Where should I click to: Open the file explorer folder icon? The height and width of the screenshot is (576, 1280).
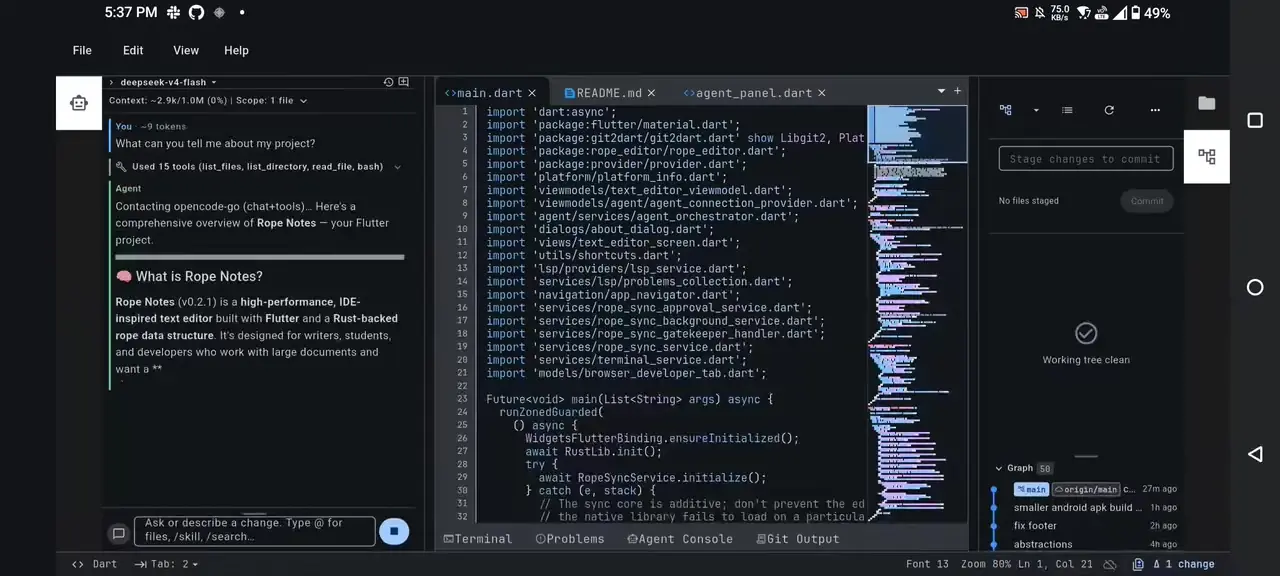coord(1207,103)
